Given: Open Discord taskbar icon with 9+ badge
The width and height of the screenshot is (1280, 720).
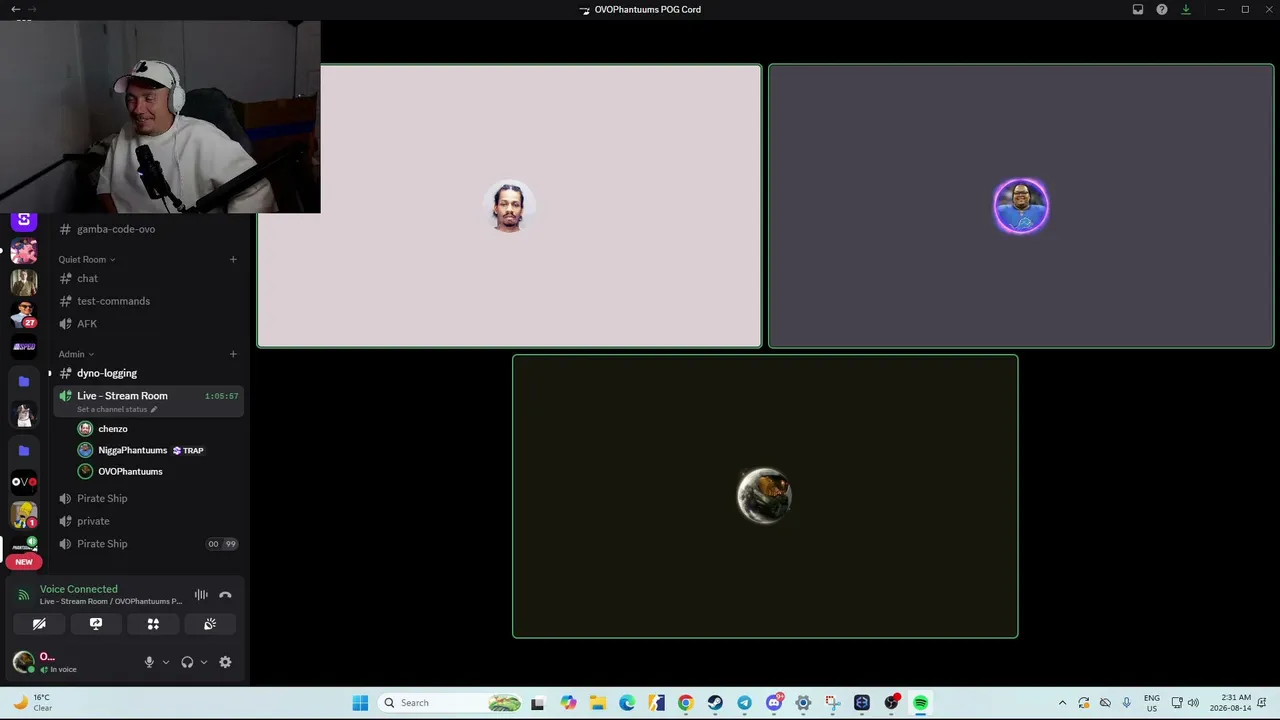Looking at the screenshot, I should pyautogui.click(x=775, y=703).
